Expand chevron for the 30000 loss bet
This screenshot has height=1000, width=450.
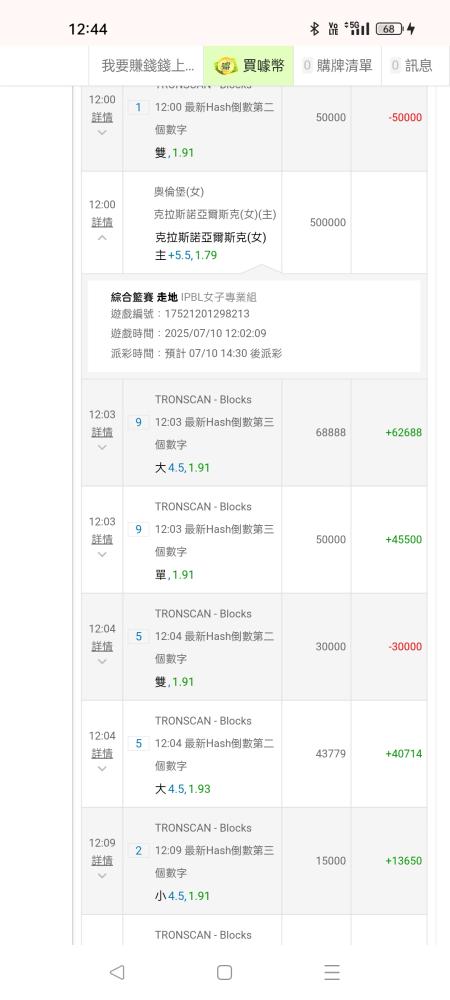pyautogui.click(x=102, y=661)
